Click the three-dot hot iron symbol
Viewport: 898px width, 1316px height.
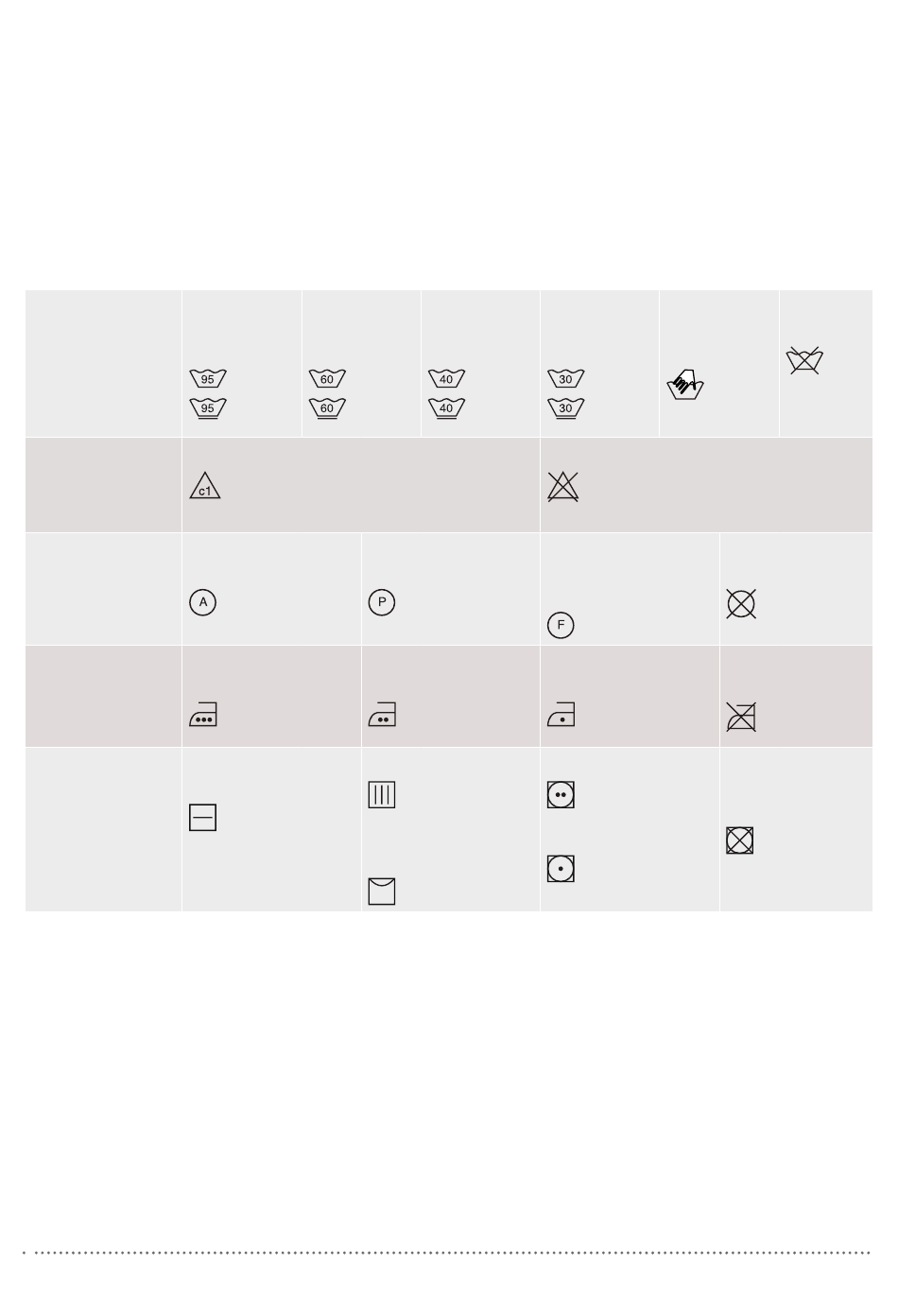[203, 715]
